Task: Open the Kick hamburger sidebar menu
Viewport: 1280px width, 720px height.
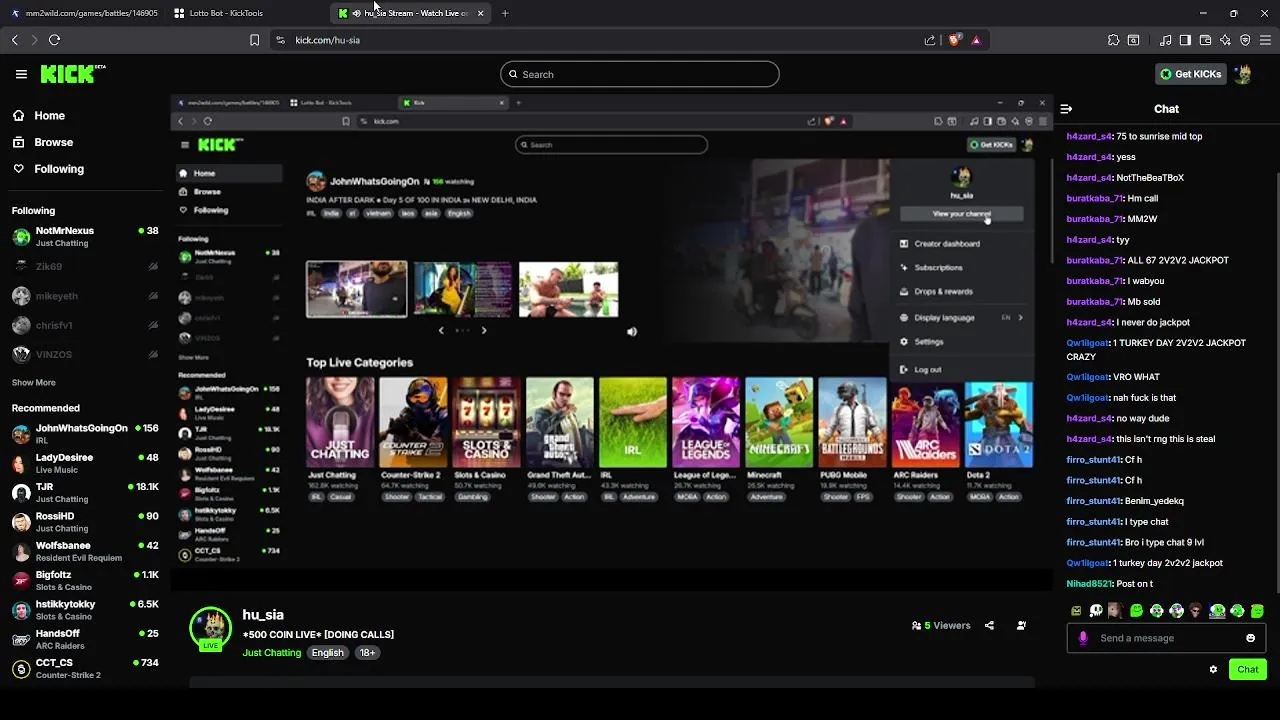Action: point(21,74)
